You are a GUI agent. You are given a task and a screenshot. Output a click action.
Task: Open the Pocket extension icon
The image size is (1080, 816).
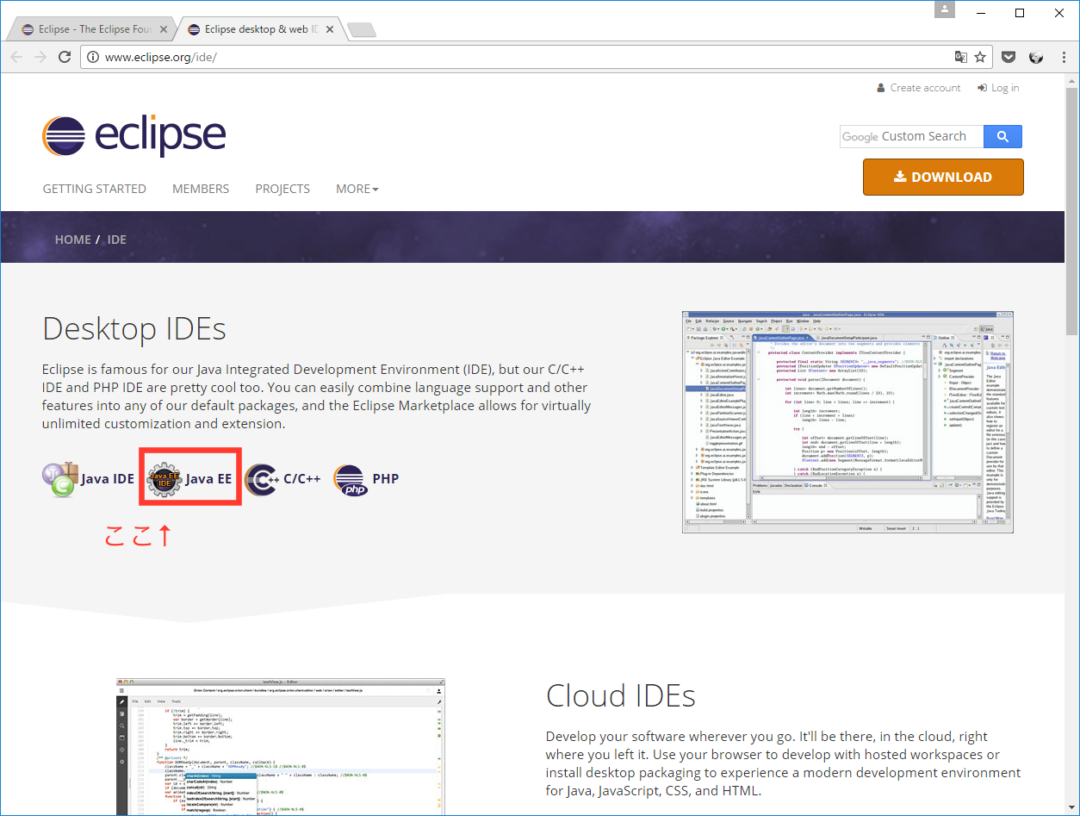[x=1008, y=57]
